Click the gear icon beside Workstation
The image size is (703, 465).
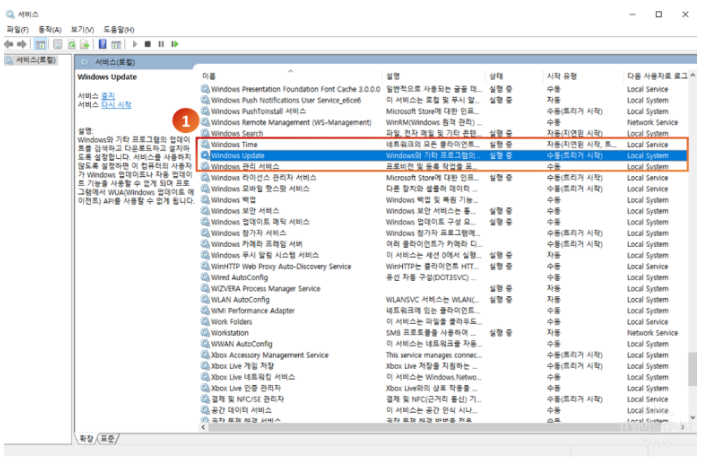point(205,333)
